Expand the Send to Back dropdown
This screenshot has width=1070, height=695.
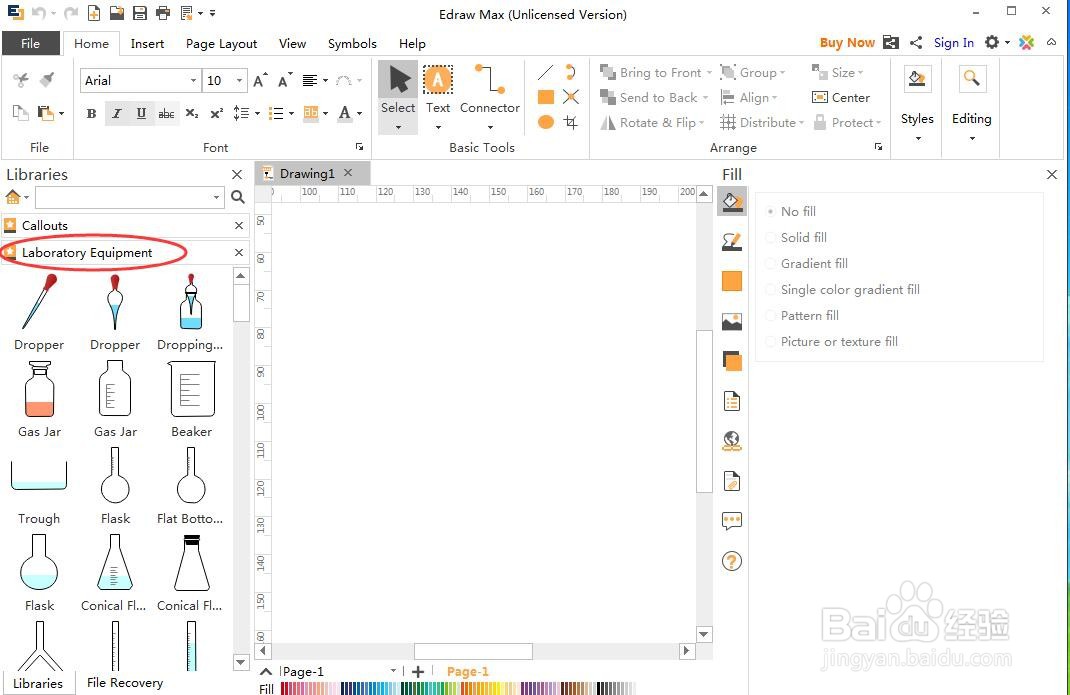pyautogui.click(x=705, y=98)
